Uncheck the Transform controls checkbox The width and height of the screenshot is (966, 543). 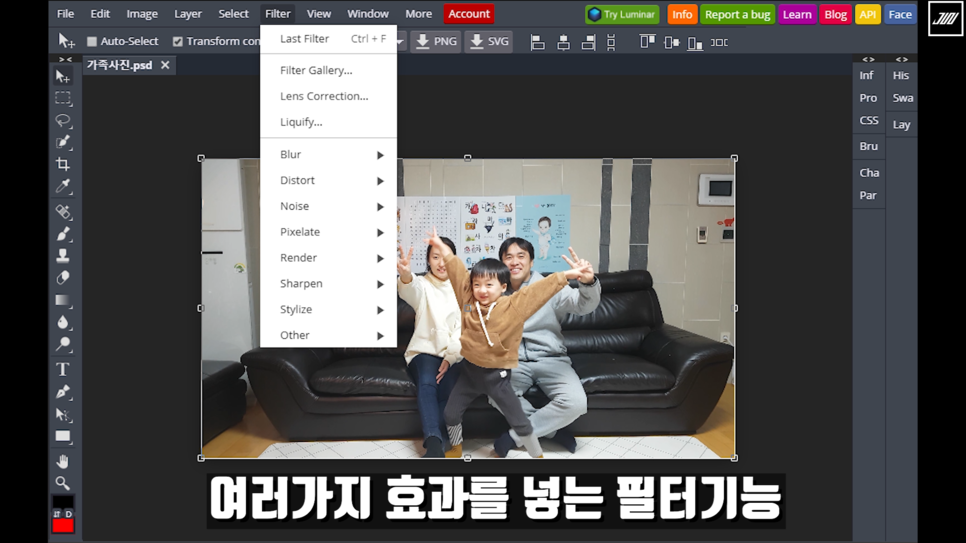pyautogui.click(x=178, y=41)
